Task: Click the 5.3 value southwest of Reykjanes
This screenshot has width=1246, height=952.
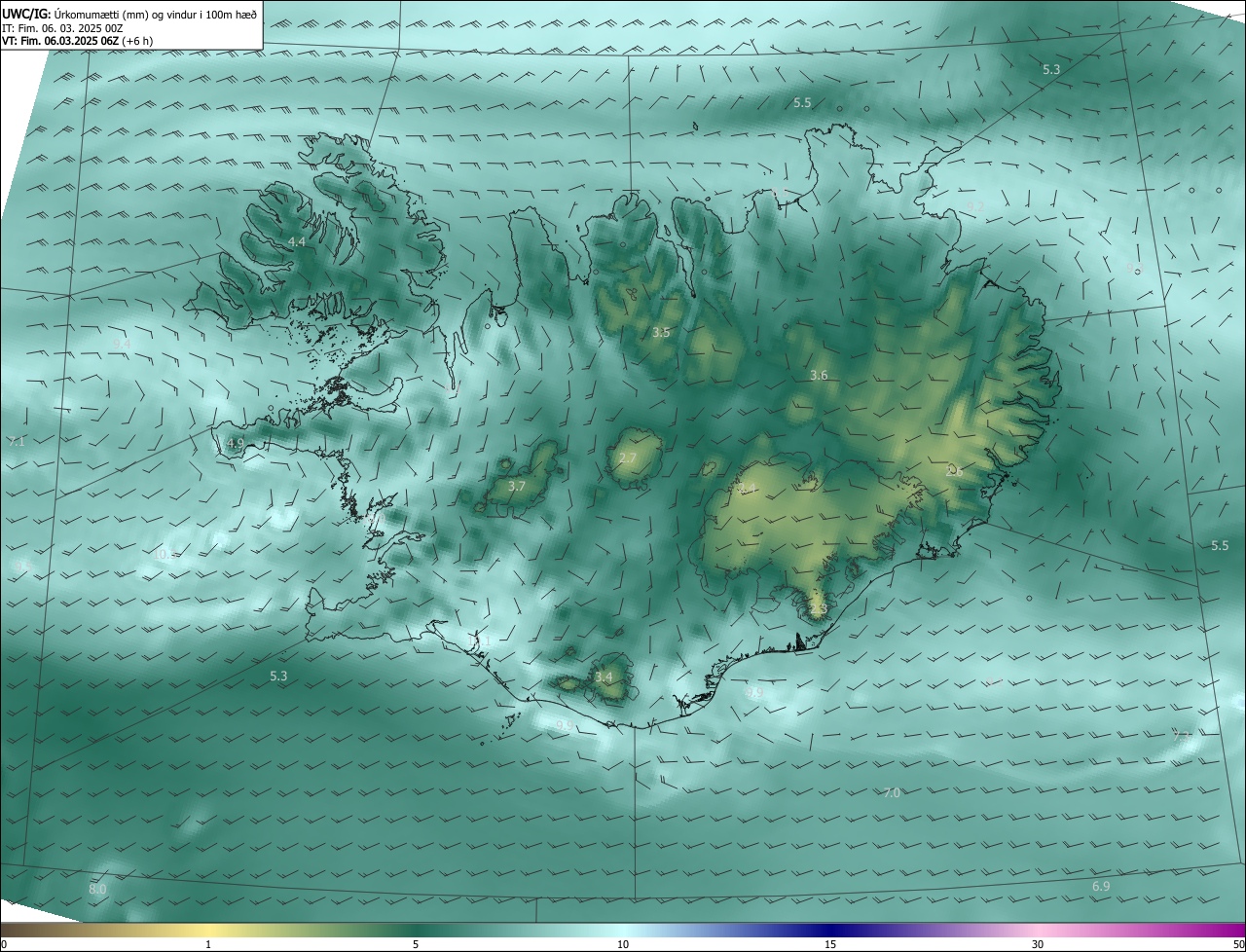Action: click(x=278, y=676)
